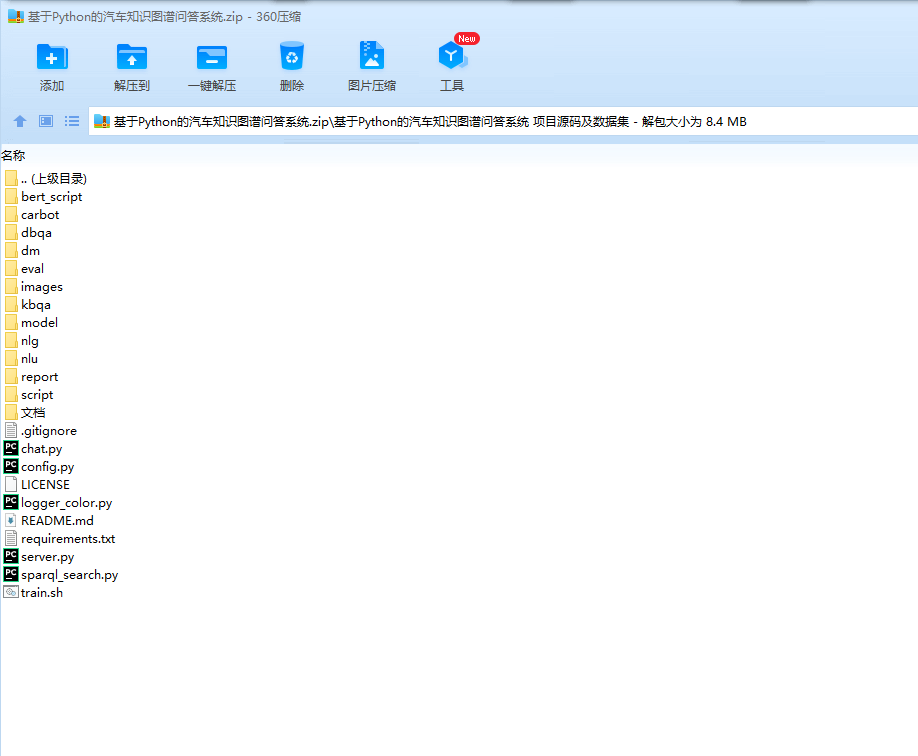Click the 添加 (Add) toolbar icon

point(52,57)
